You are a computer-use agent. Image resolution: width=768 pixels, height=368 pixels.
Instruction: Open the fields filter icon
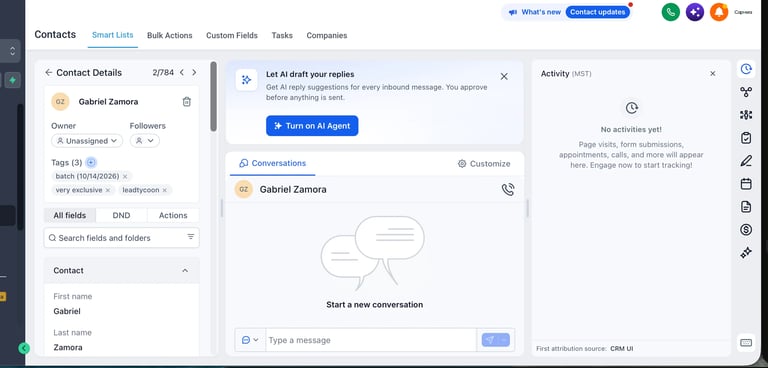click(191, 237)
